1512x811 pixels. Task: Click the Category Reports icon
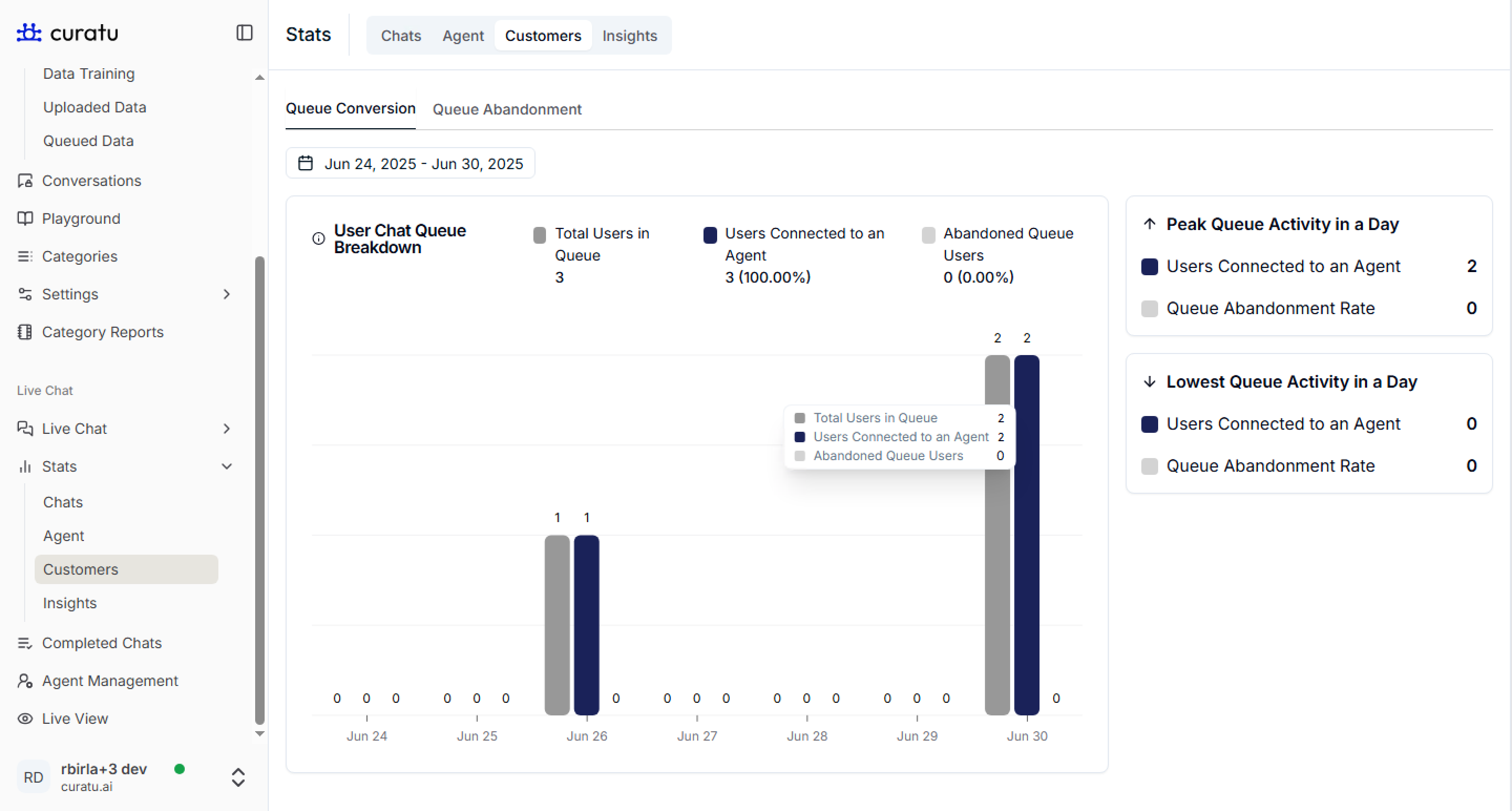tap(25, 332)
